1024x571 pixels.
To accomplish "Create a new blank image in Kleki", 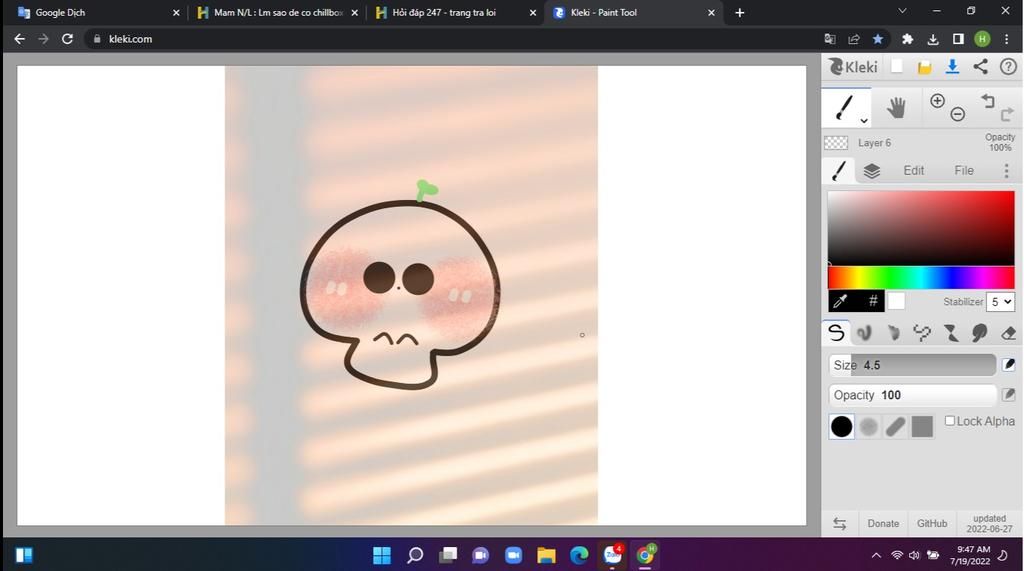I will click(x=897, y=66).
